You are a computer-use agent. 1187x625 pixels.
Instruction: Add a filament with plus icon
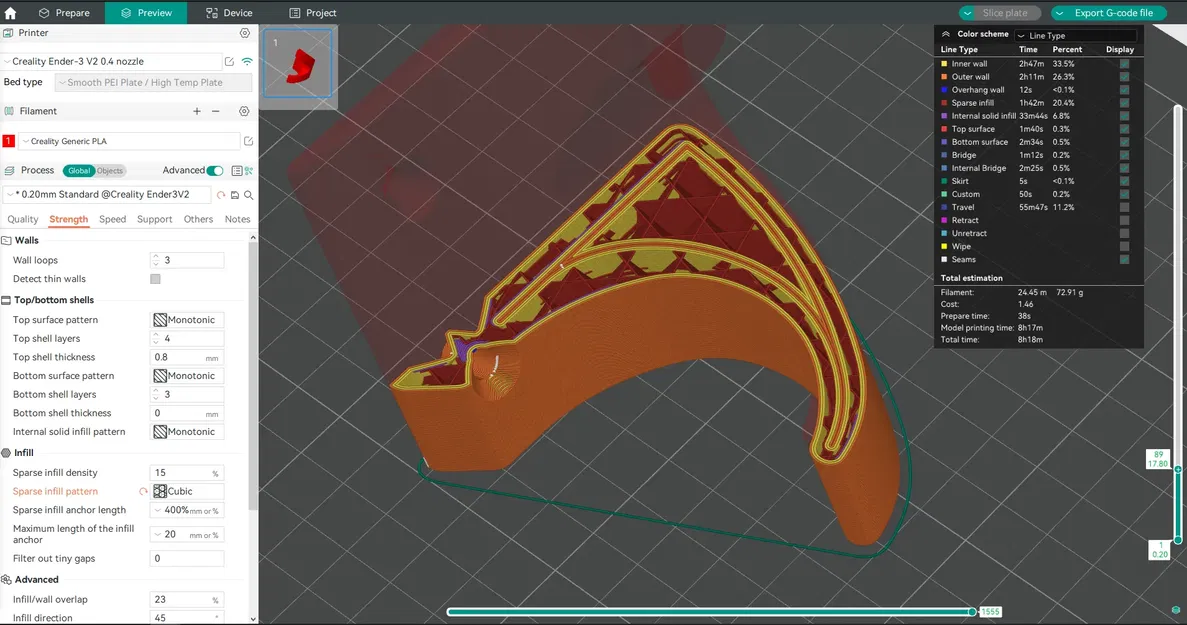pos(197,111)
